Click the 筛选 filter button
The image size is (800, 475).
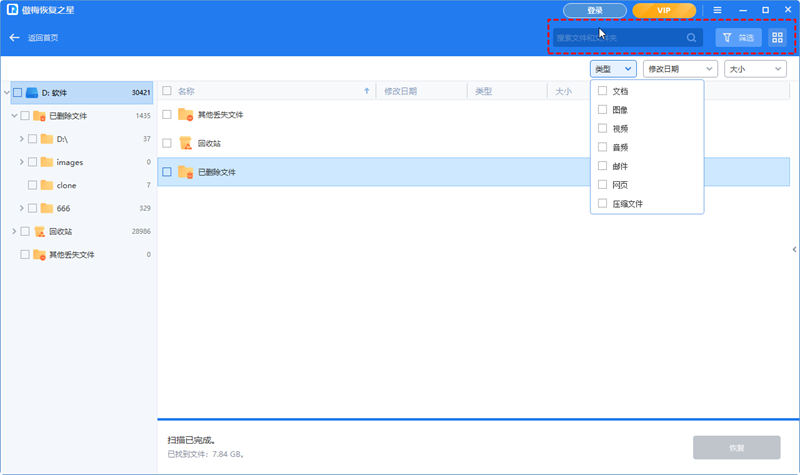tap(738, 38)
